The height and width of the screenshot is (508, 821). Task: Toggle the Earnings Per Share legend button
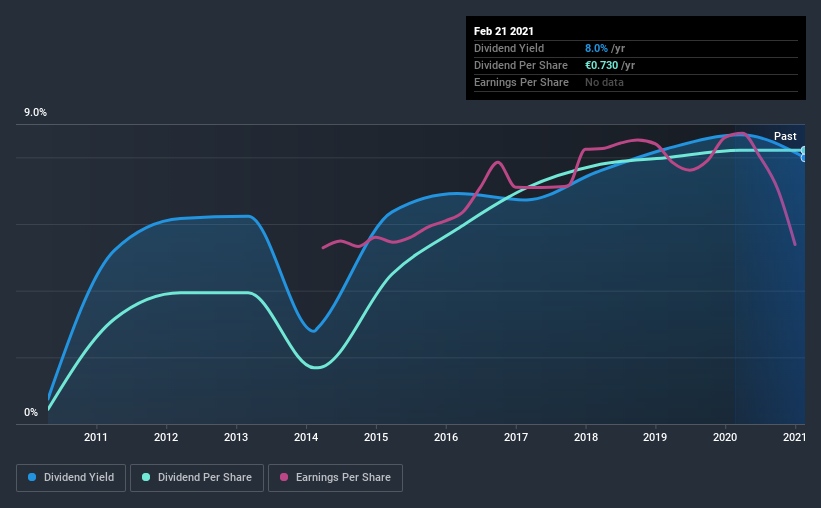pos(335,478)
